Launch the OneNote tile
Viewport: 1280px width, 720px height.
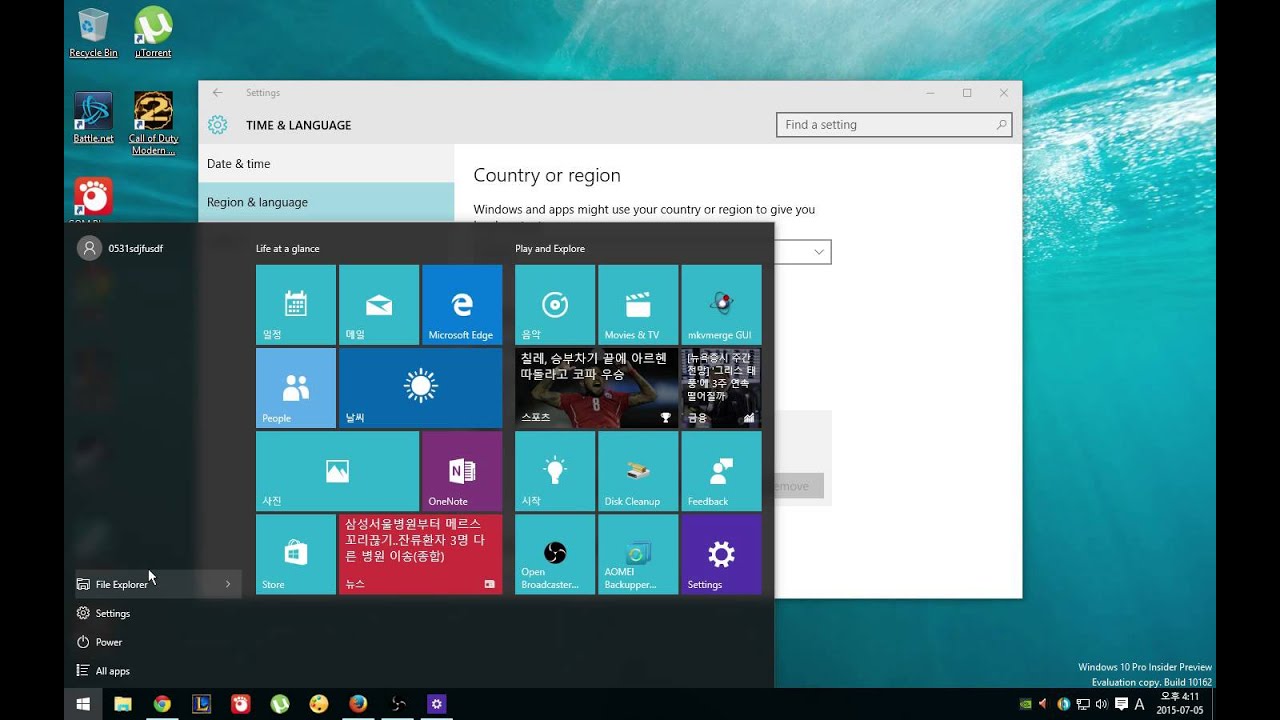462,471
